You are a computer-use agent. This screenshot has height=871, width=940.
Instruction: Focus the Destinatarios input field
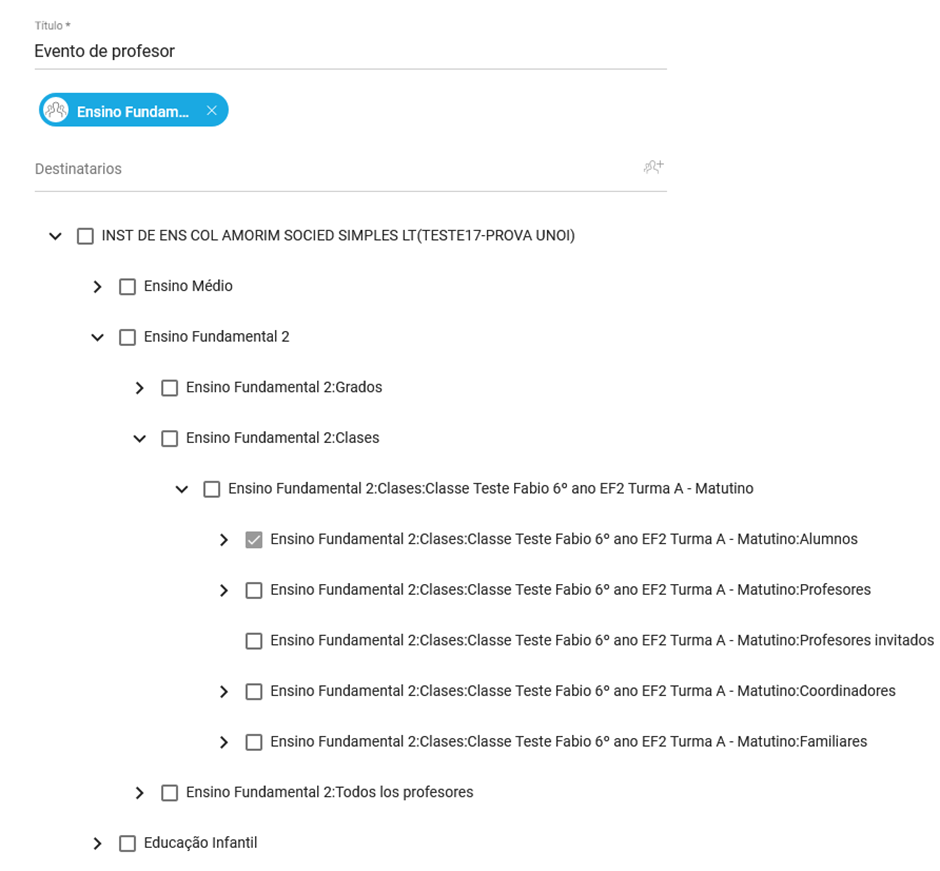(330, 169)
